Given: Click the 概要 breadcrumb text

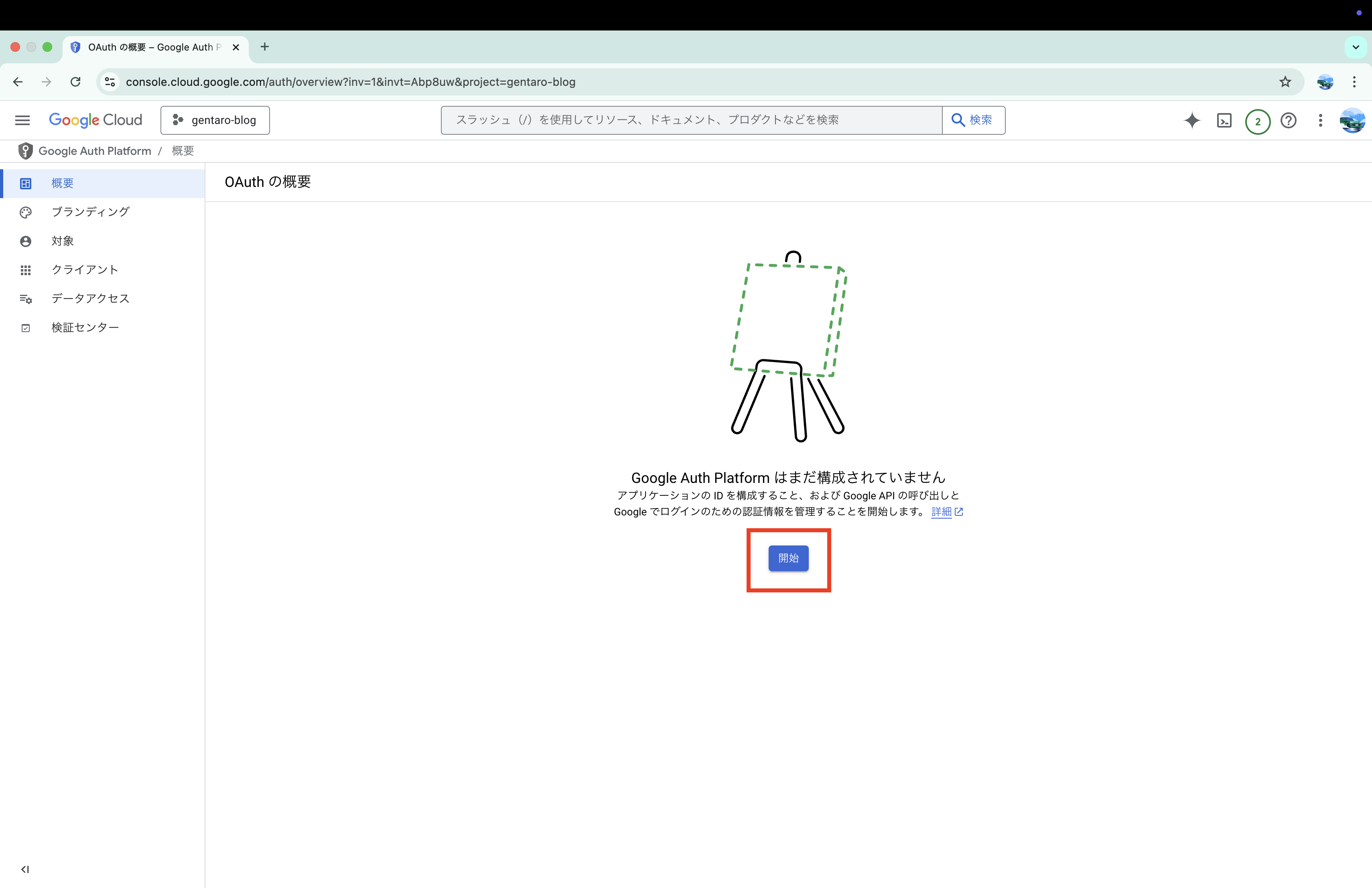Looking at the screenshot, I should pyautogui.click(x=183, y=151).
